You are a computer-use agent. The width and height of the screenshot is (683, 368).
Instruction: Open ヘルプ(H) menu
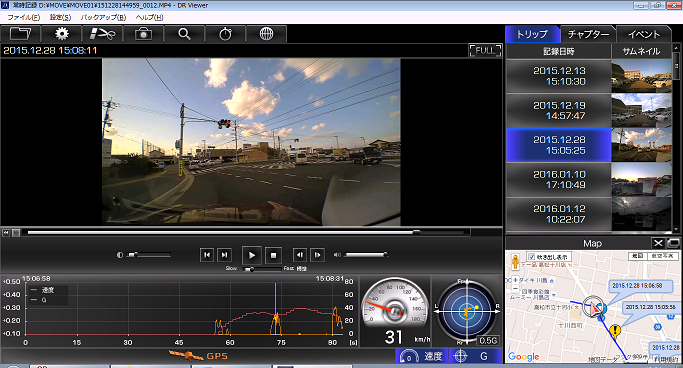[149, 17]
